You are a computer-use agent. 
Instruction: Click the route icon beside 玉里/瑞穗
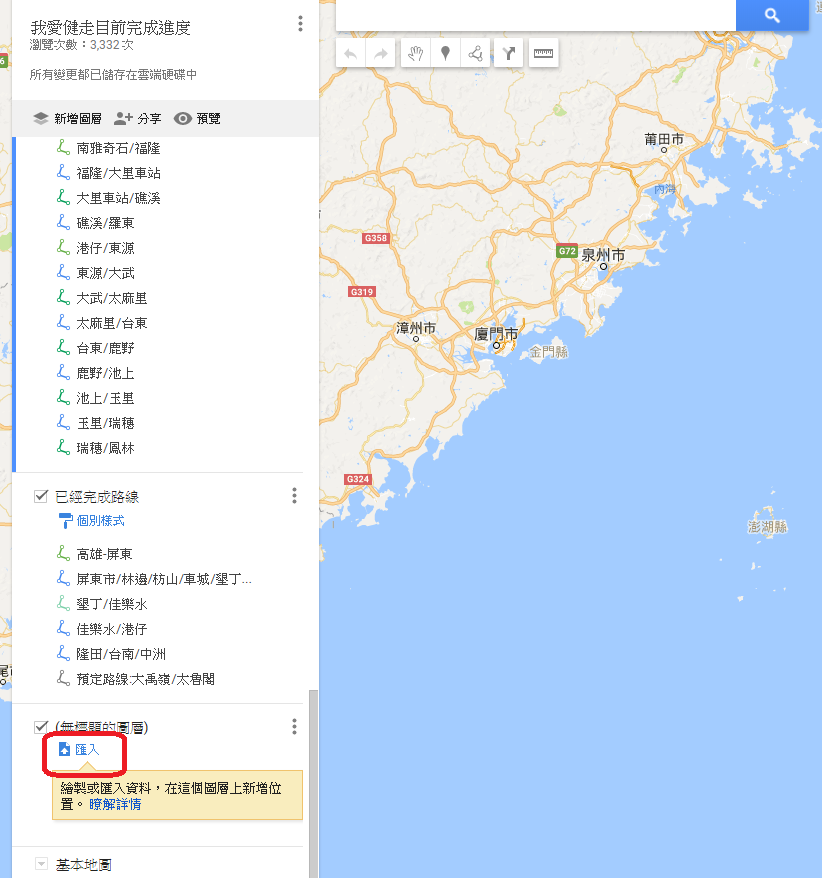(x=63, y=423)
